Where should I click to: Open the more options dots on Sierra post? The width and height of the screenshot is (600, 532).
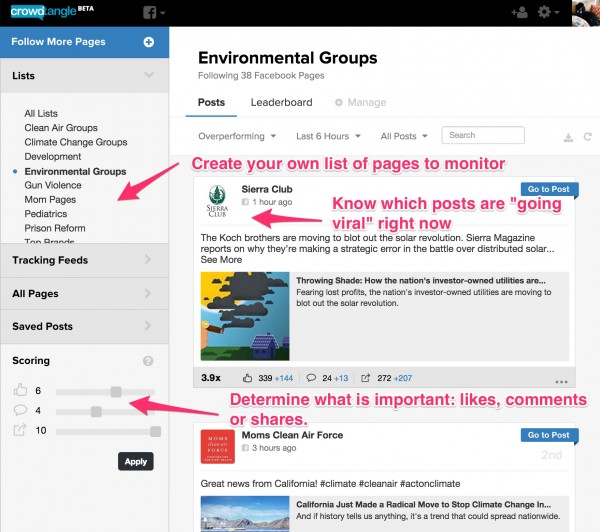pos(561,382)
